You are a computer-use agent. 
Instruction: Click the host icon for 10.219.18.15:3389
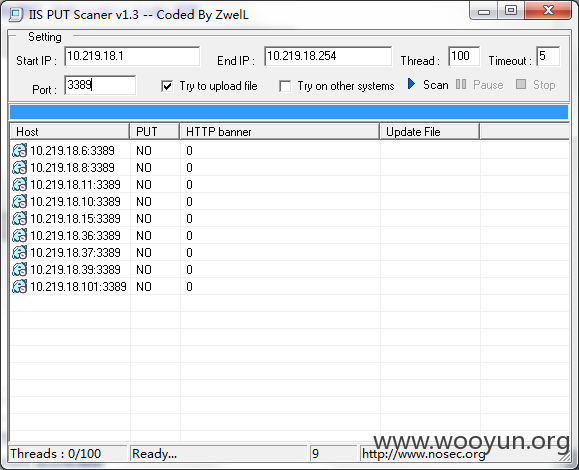20,219
